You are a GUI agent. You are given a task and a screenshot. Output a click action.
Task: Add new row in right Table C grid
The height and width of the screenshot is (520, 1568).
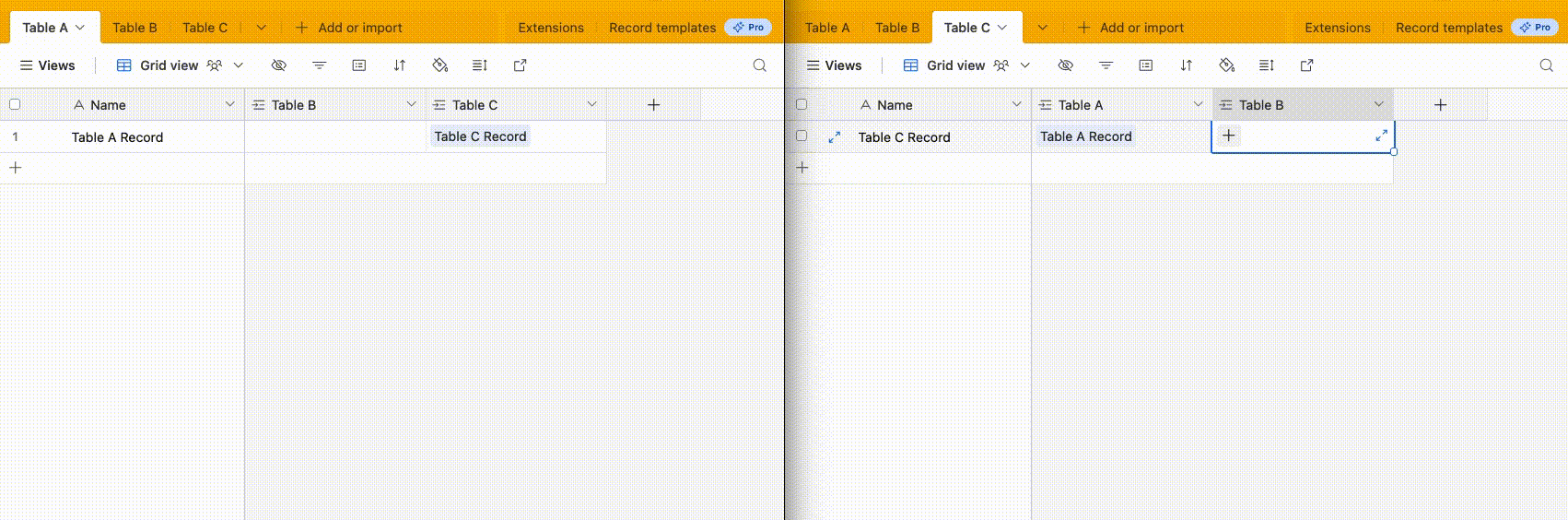pos(802,168)
